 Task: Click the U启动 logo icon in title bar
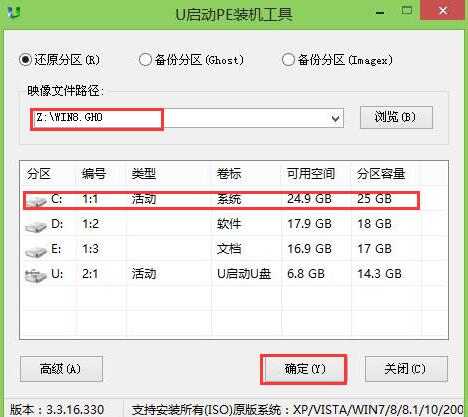(x=14, y=13)
